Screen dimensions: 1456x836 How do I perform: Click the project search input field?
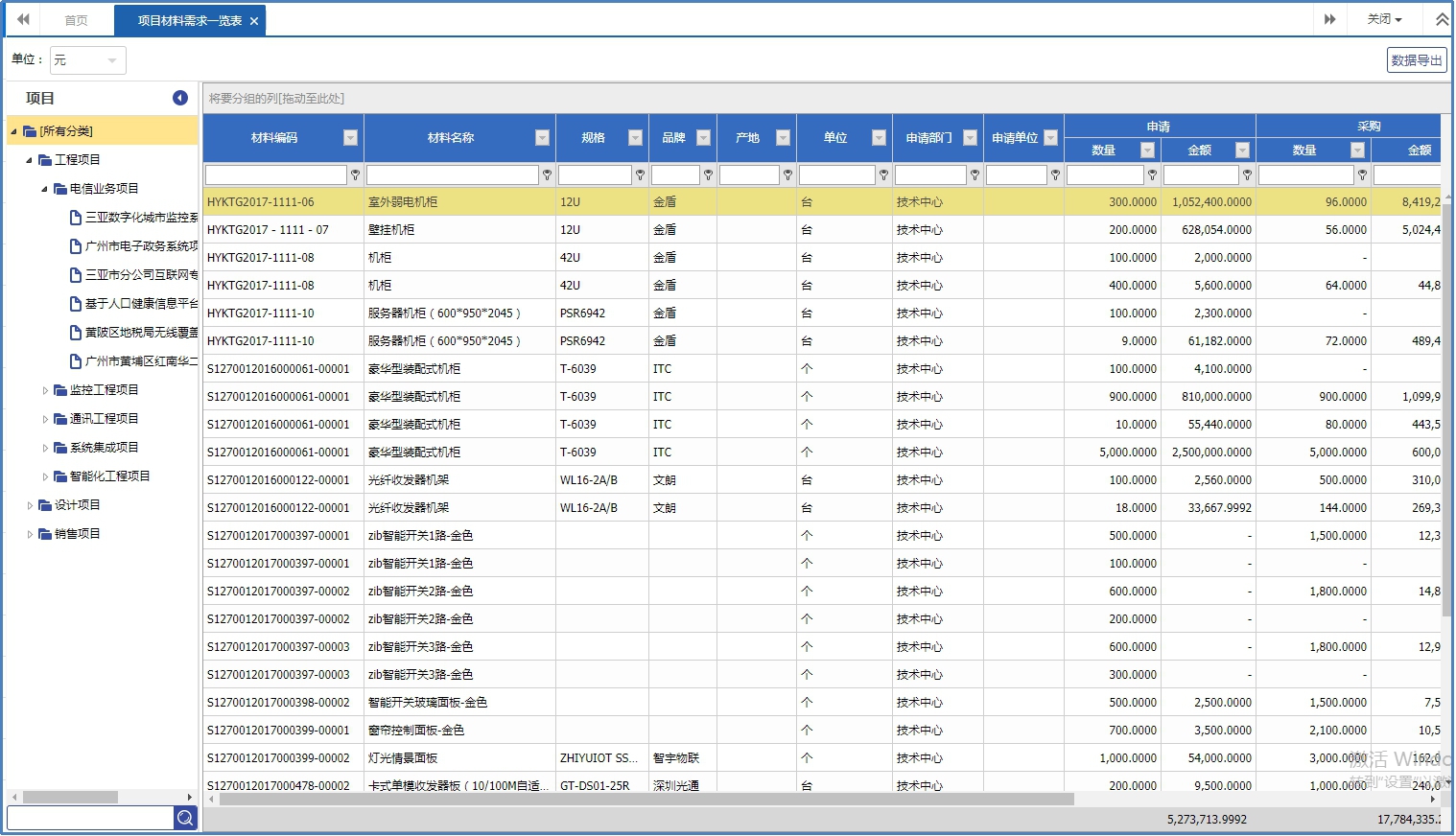90,818
